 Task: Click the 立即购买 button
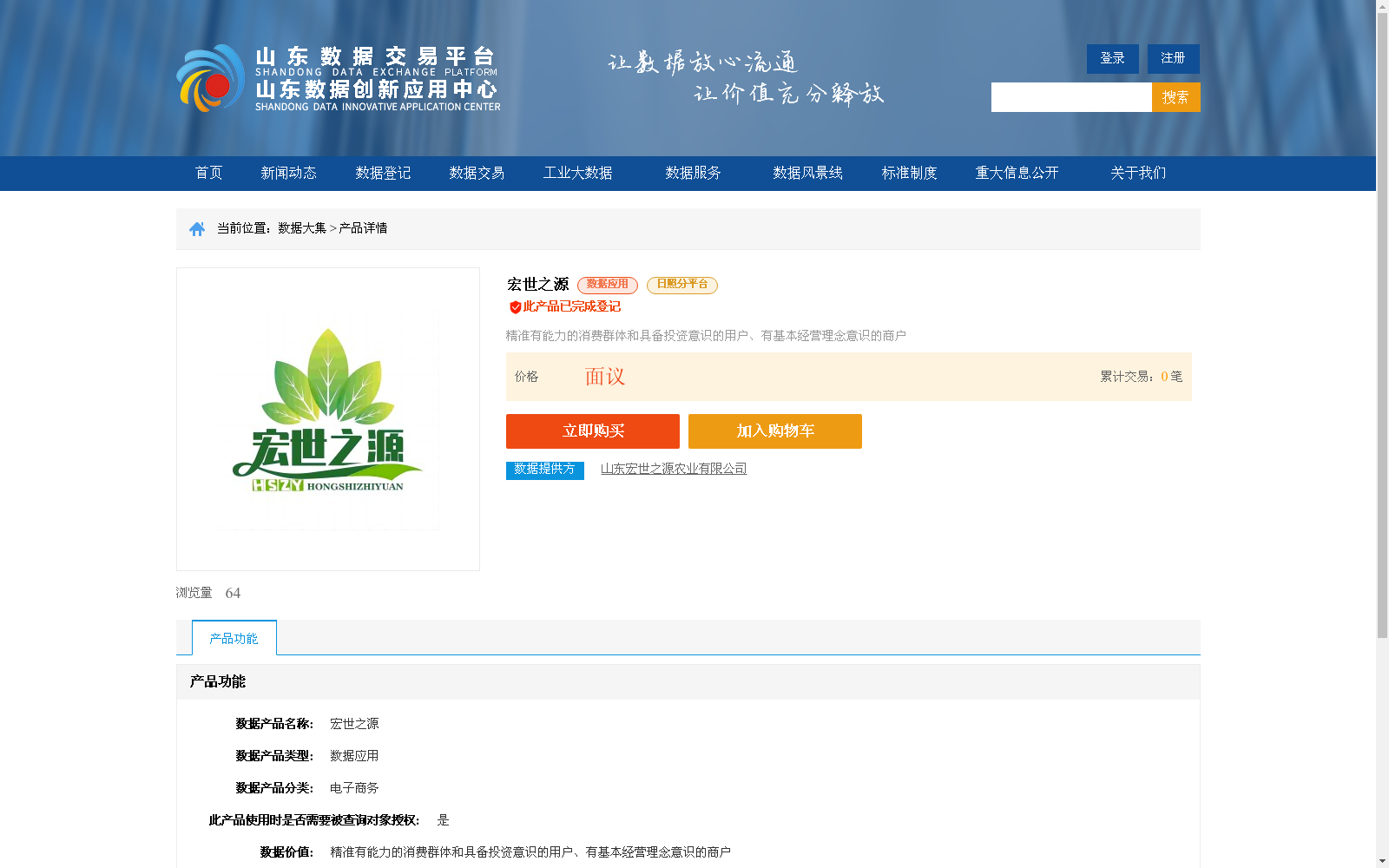tap(593, 431)
